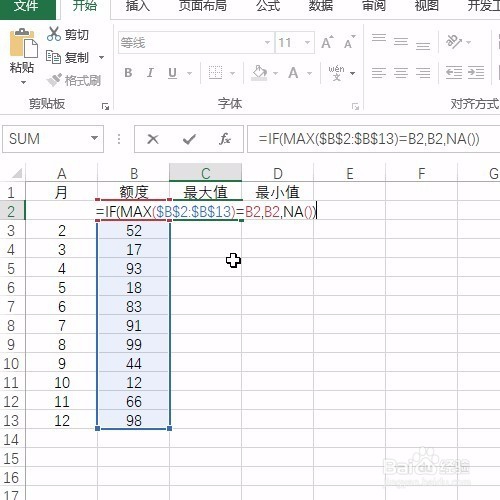Click cell D1 最小值

click(278, 192)
